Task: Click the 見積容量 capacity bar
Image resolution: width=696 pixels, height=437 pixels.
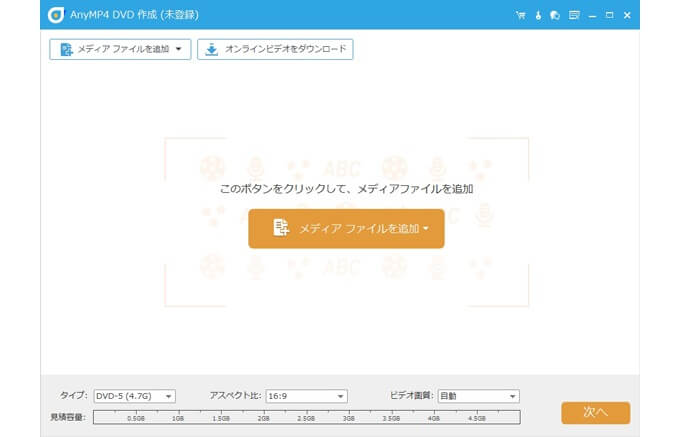Action: click(x=307, y=417)
